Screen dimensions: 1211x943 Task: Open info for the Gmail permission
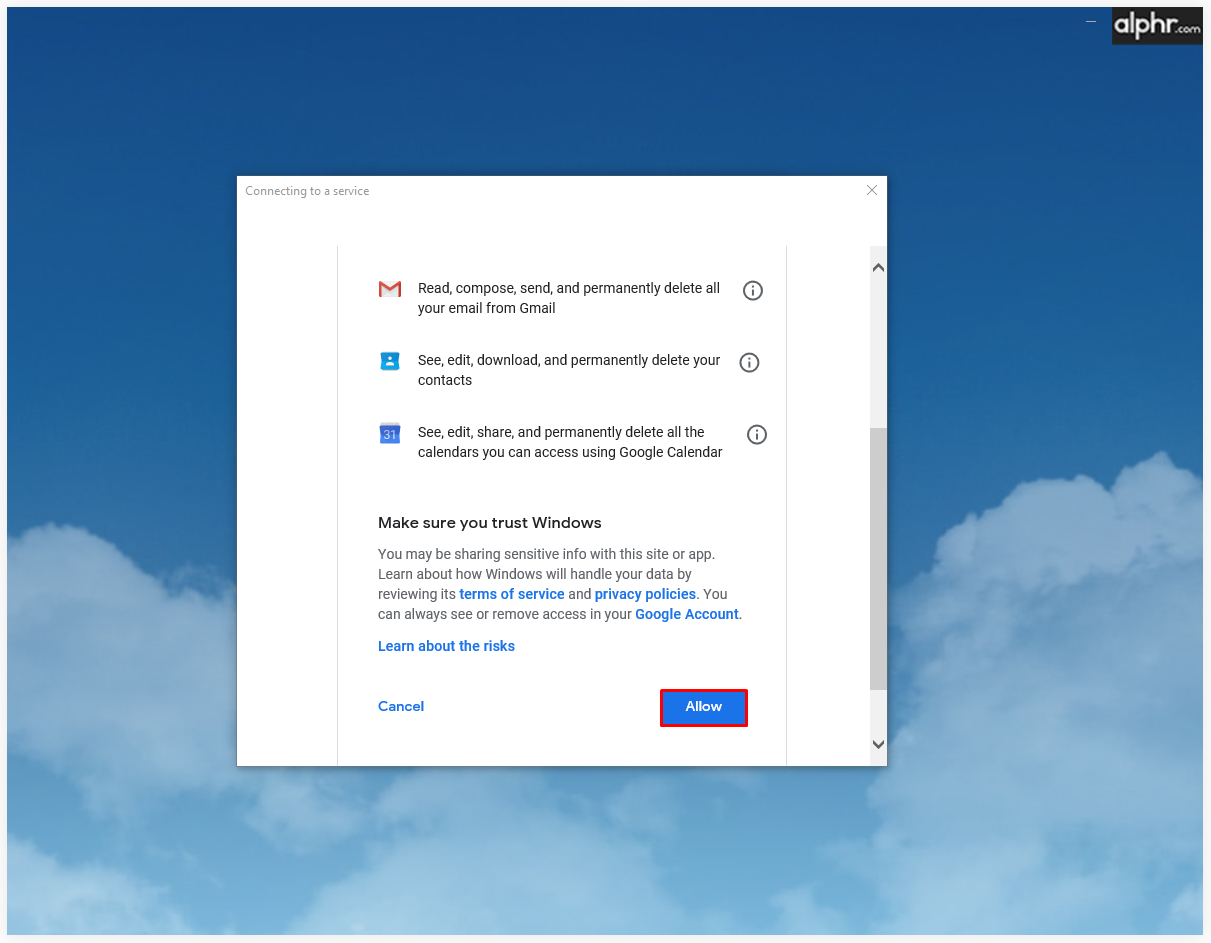pos(753,291)
